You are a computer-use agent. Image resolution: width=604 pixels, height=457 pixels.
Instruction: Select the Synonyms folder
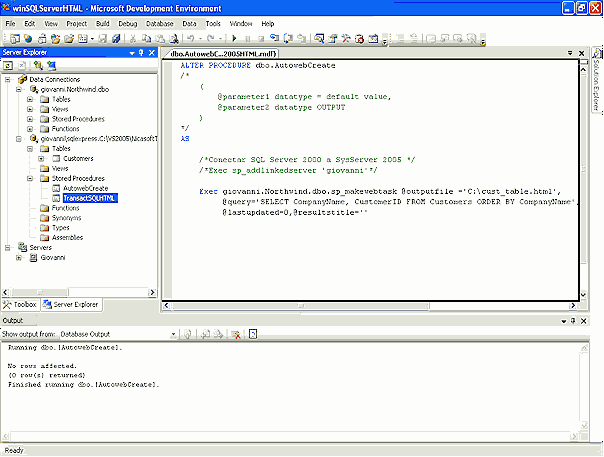pyautogui.click(x=66, y=218)
